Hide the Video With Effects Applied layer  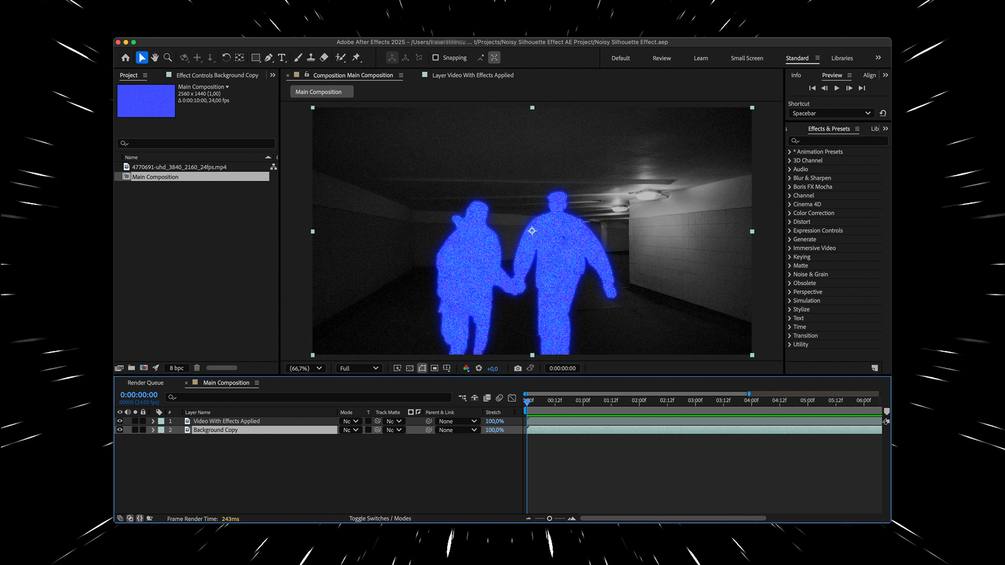(120, 422)
